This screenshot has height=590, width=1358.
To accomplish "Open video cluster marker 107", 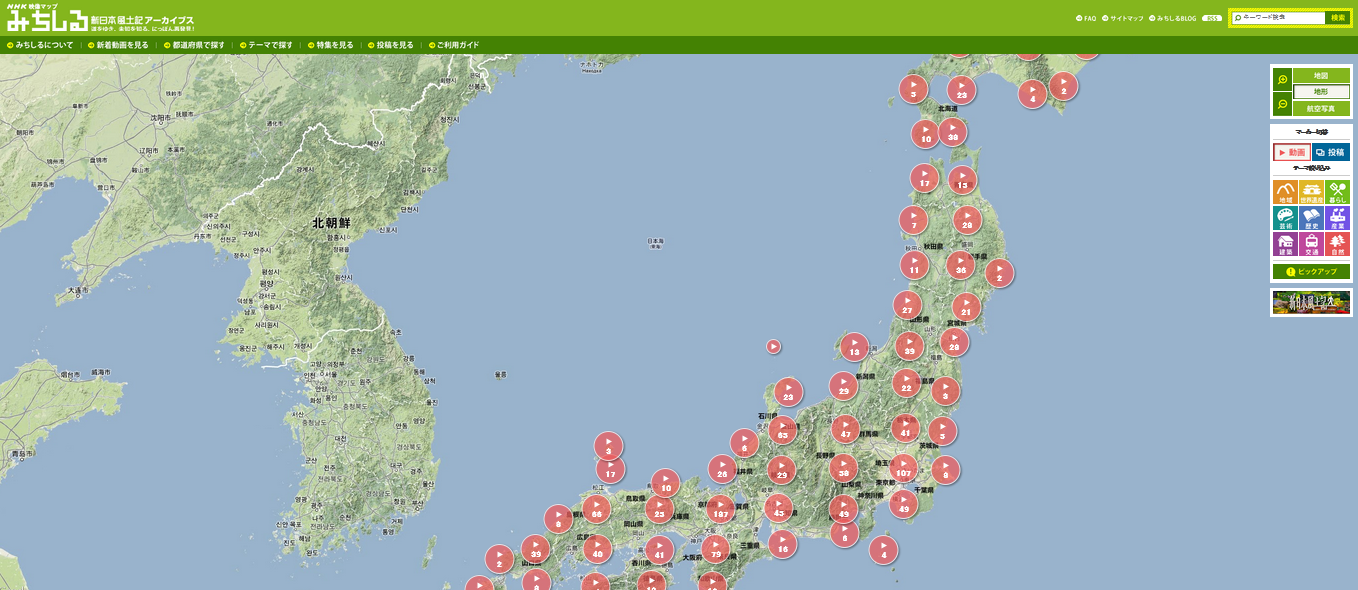I will (x=904, y=468).
